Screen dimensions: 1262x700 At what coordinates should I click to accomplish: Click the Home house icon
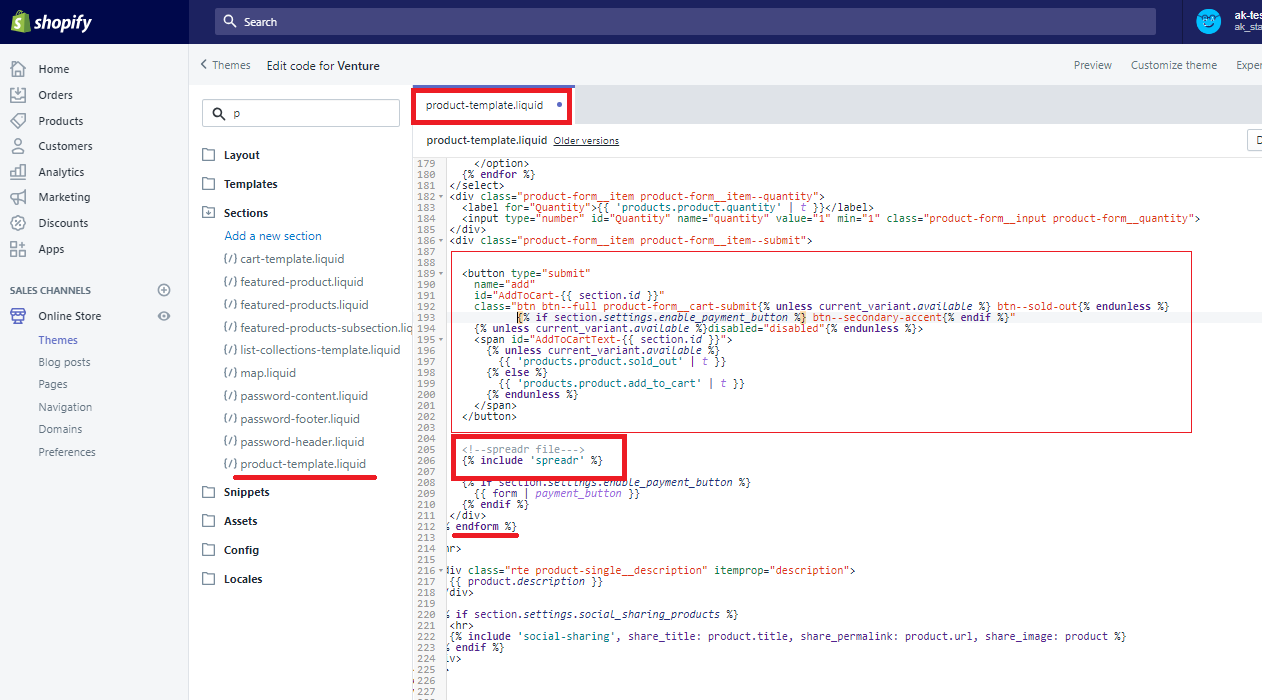click(x=18, y=69)
